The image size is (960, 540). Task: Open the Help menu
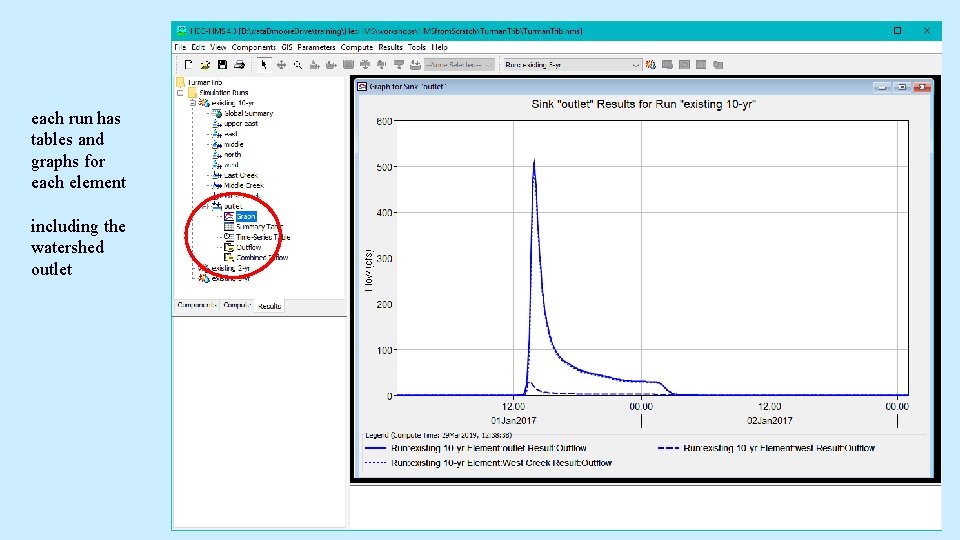[x=440, y=47]
